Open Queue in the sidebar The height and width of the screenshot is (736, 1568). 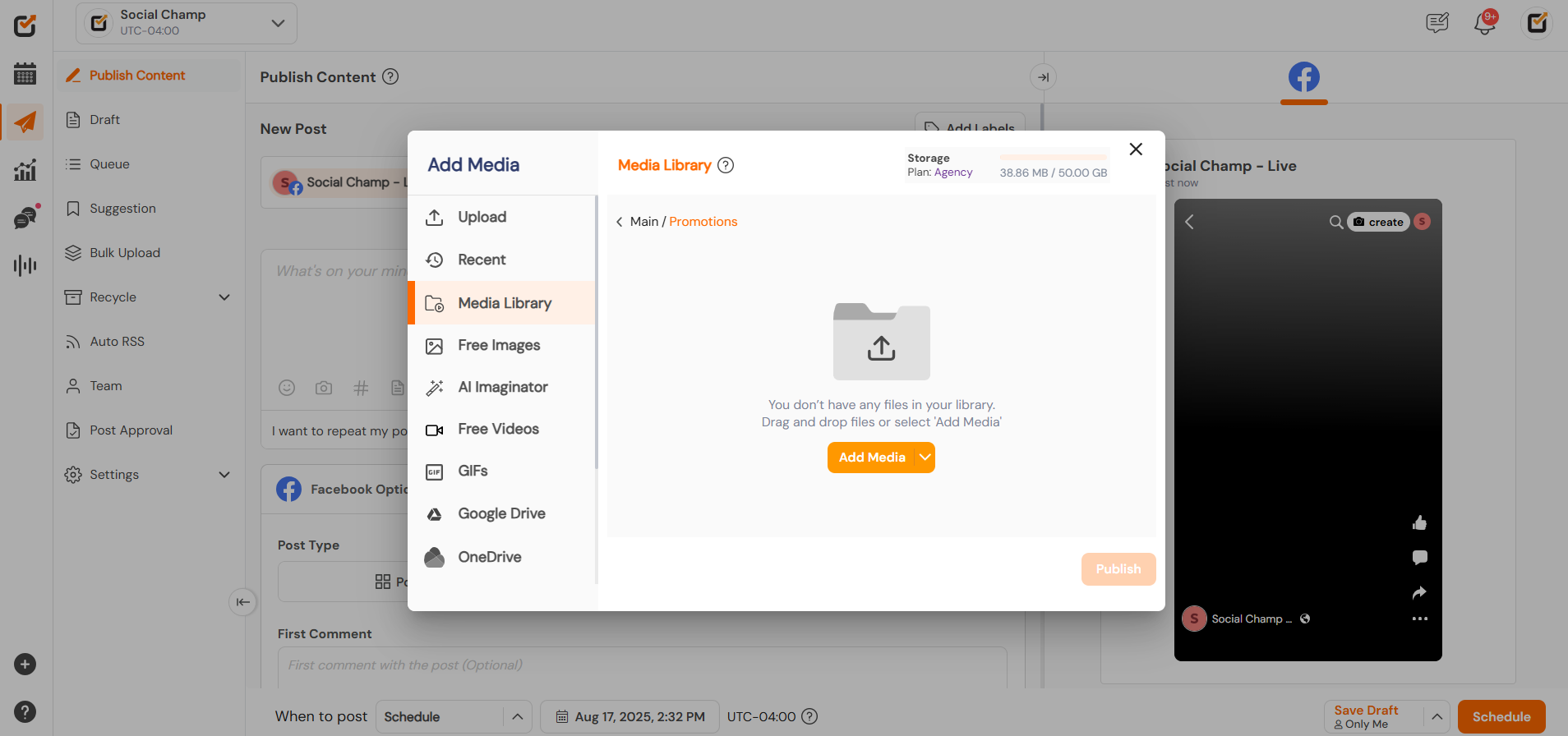click(x=149, y=164)
